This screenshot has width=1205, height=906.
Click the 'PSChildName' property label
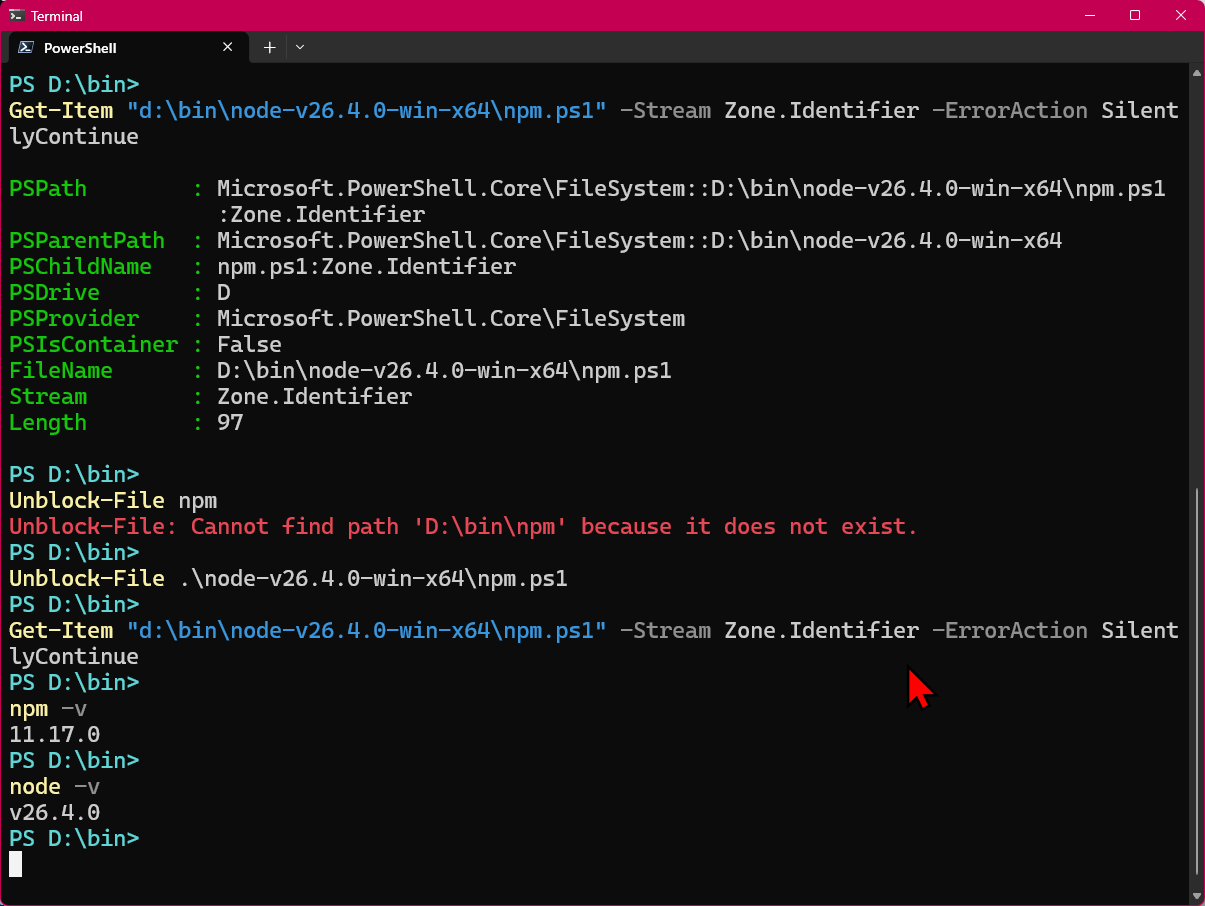[81, 267]
